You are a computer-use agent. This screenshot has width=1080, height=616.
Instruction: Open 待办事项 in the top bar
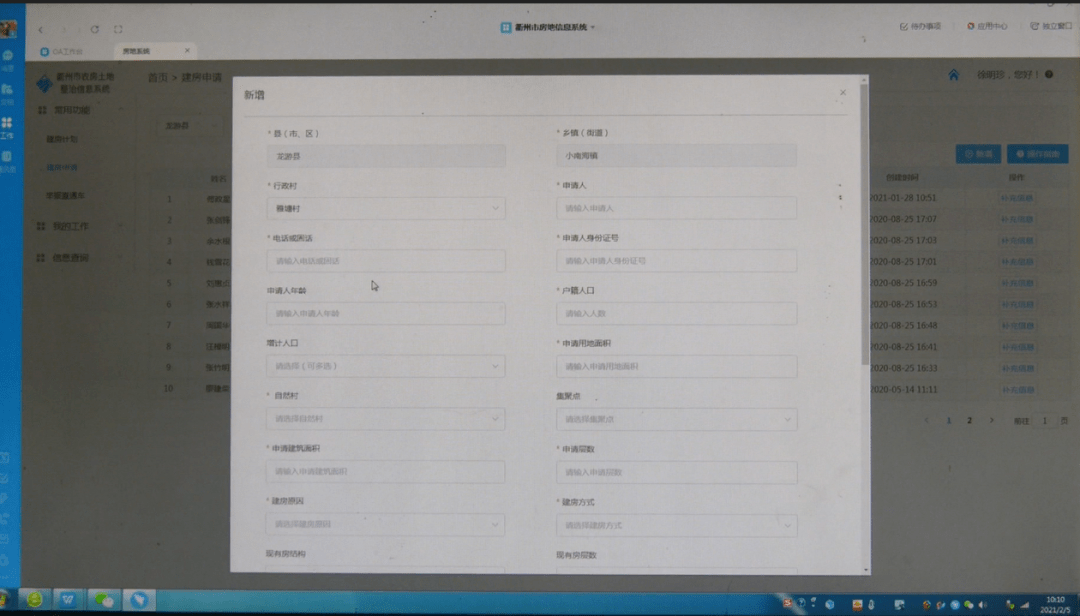pyautogui.click(x=920, y=26)
